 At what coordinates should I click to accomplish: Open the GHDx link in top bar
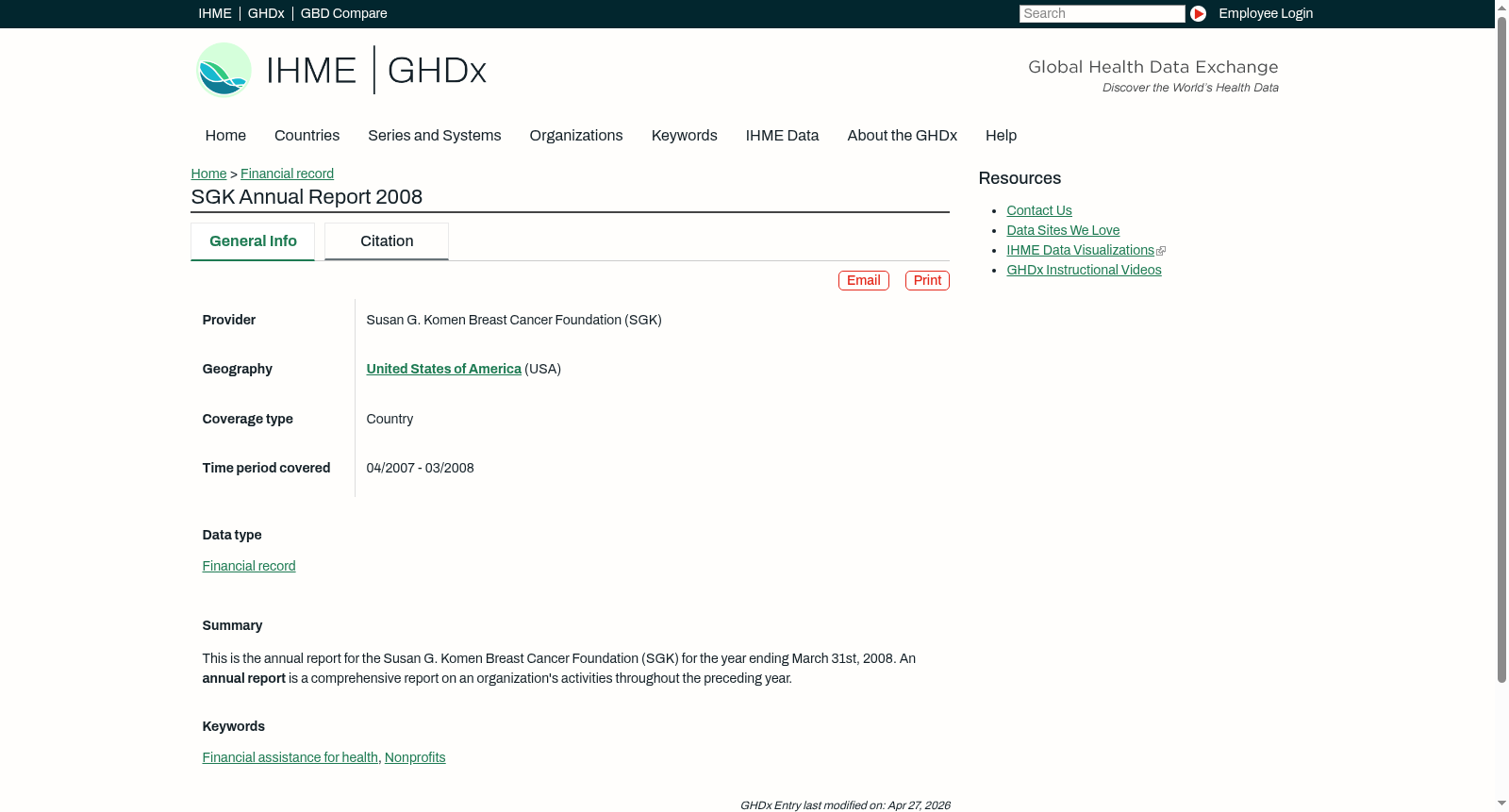pos(266,13)
